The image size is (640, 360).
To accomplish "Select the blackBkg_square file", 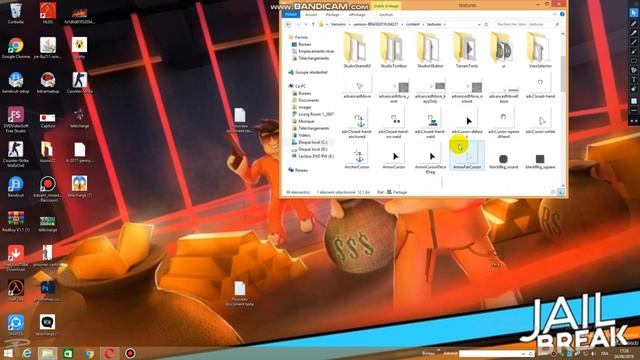I will pos(540,160).
